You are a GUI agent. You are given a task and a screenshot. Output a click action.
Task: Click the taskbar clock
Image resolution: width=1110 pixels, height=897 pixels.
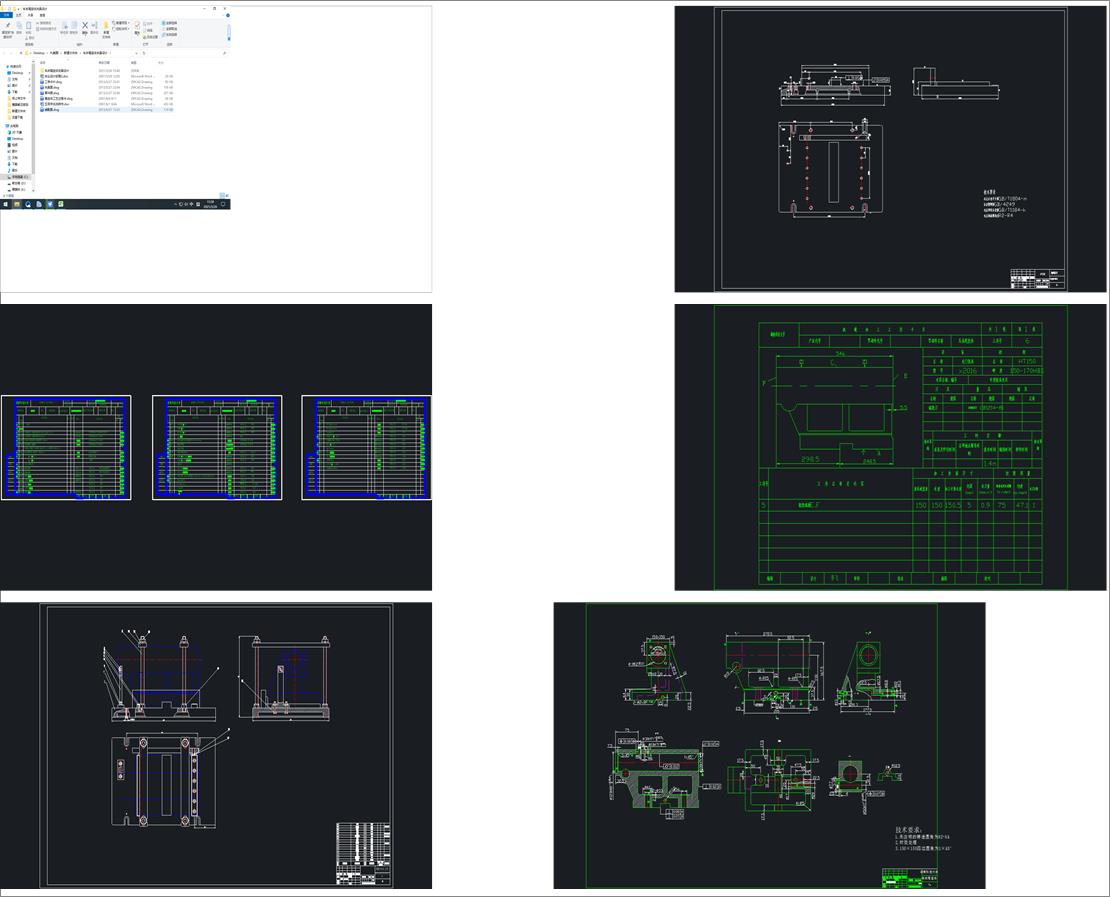[x=210, y=204]
